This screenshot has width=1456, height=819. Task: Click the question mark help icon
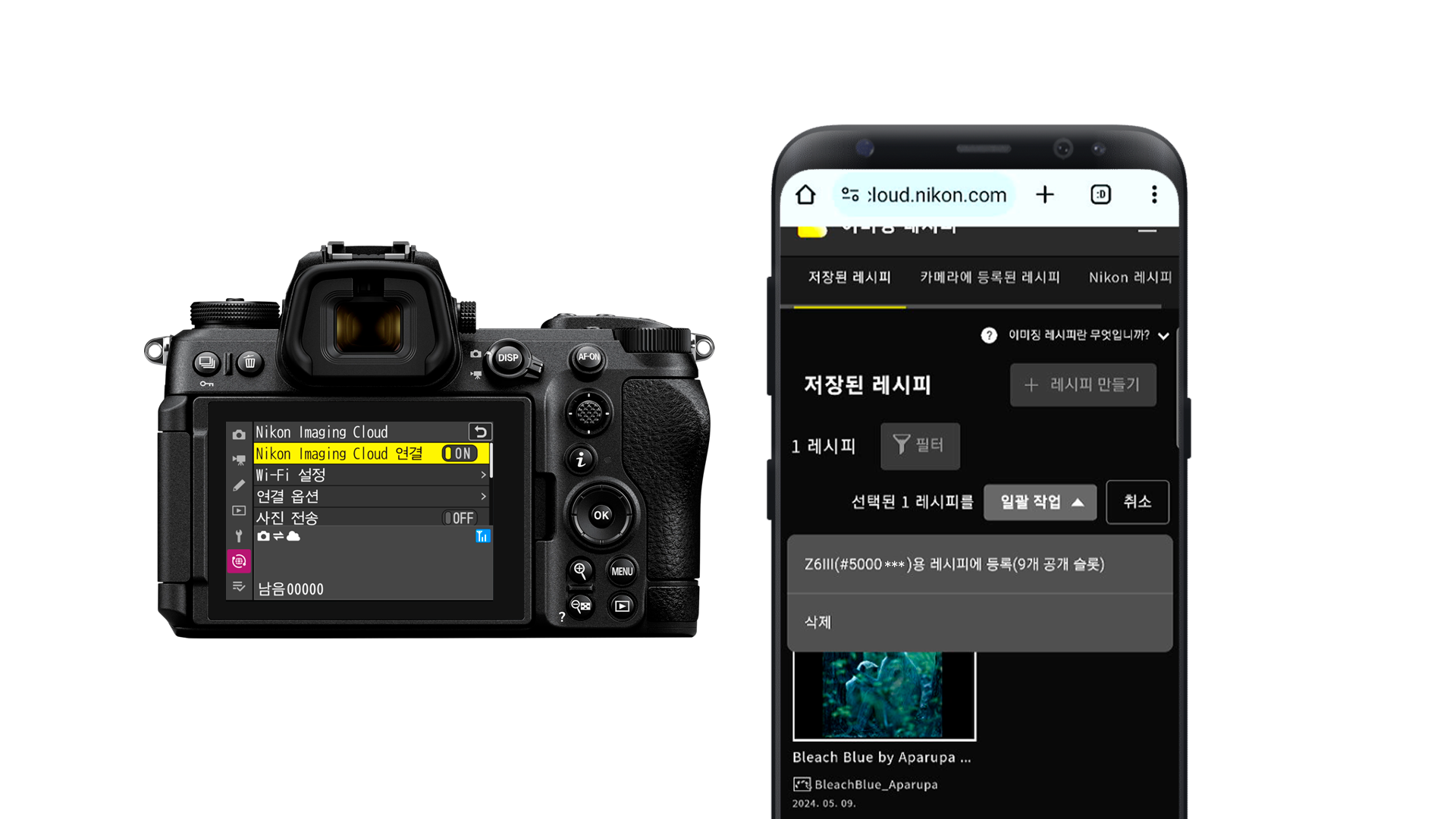[989, 335]
